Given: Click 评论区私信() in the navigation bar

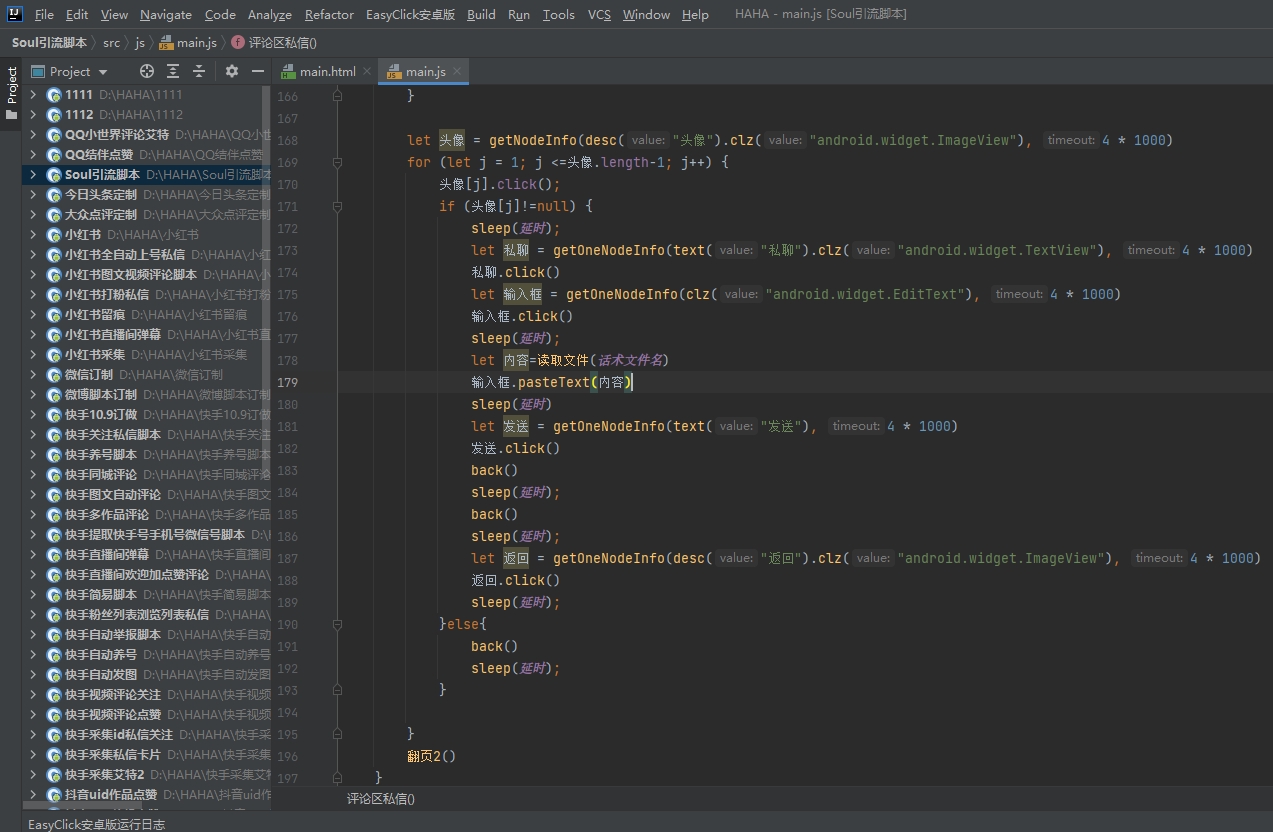Looking at the screenshot, I should point(274,43).
